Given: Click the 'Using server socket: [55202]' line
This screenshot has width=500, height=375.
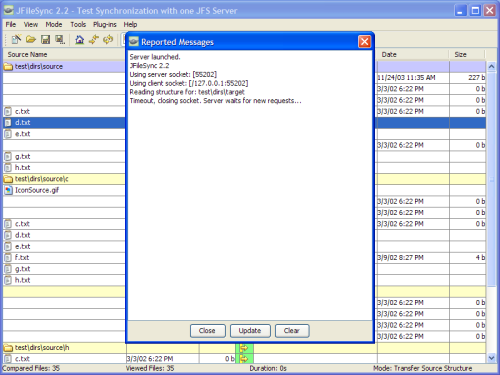Looking at the screenshot, I should [x=173, y=74].
